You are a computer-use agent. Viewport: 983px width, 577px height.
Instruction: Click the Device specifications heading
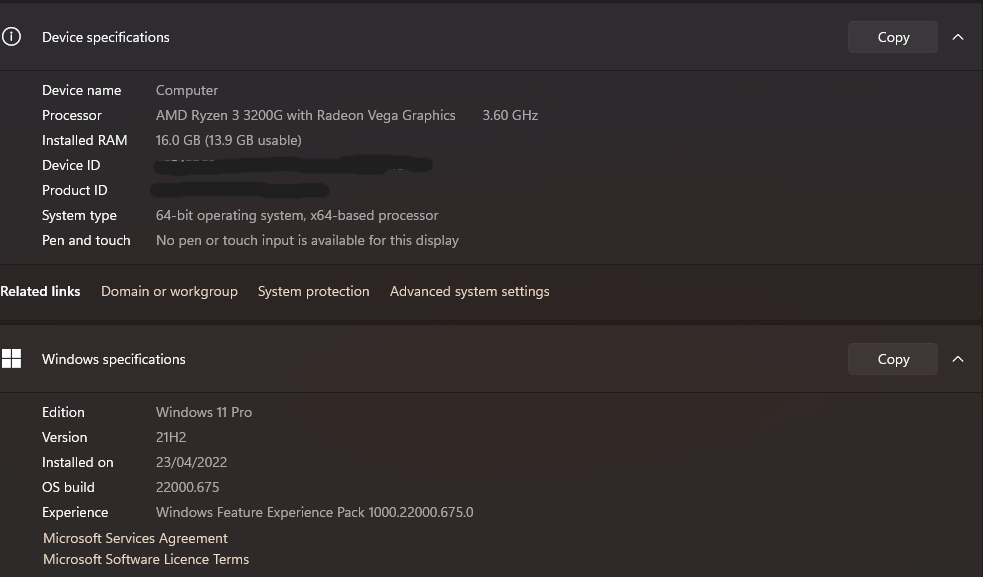106,37
